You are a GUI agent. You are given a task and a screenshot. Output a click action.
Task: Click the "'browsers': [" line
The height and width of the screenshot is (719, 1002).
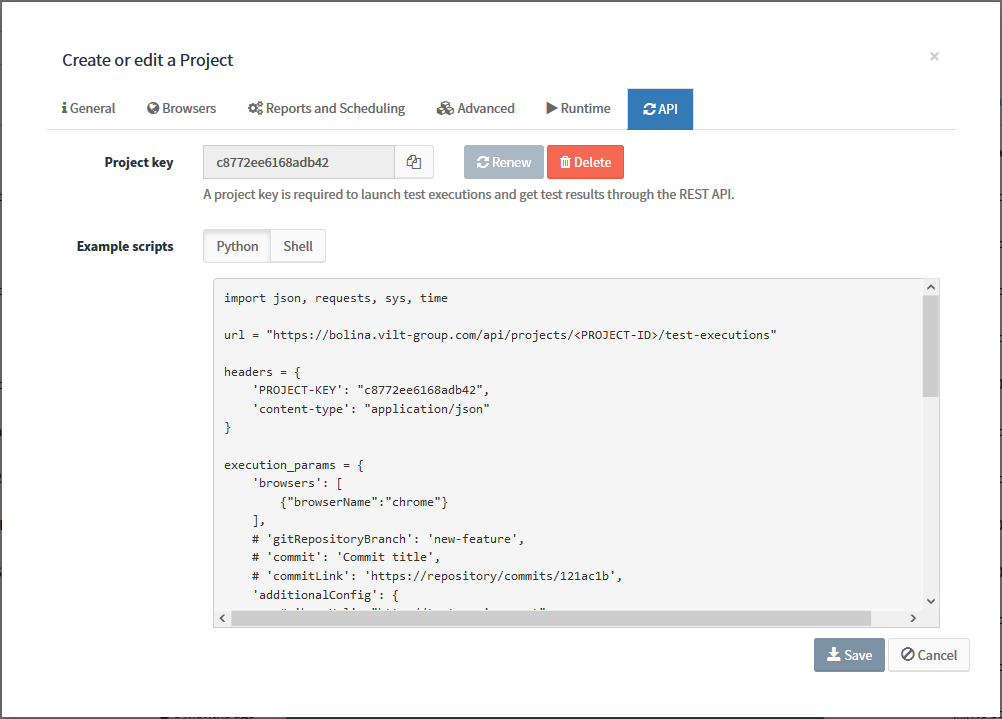pos(297,484)
